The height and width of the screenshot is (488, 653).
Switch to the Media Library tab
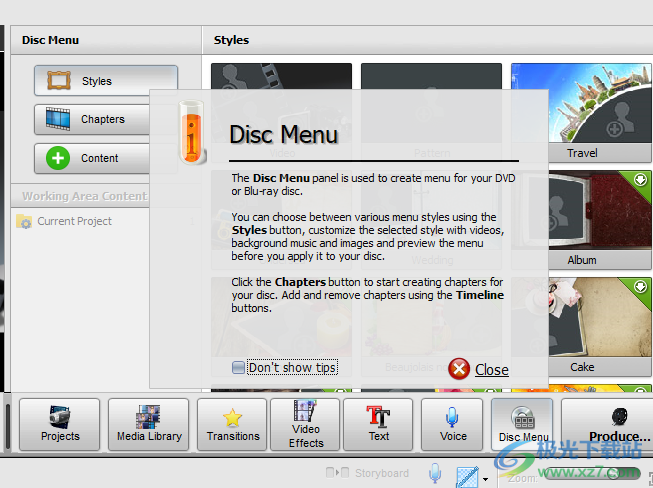[149, 424]
